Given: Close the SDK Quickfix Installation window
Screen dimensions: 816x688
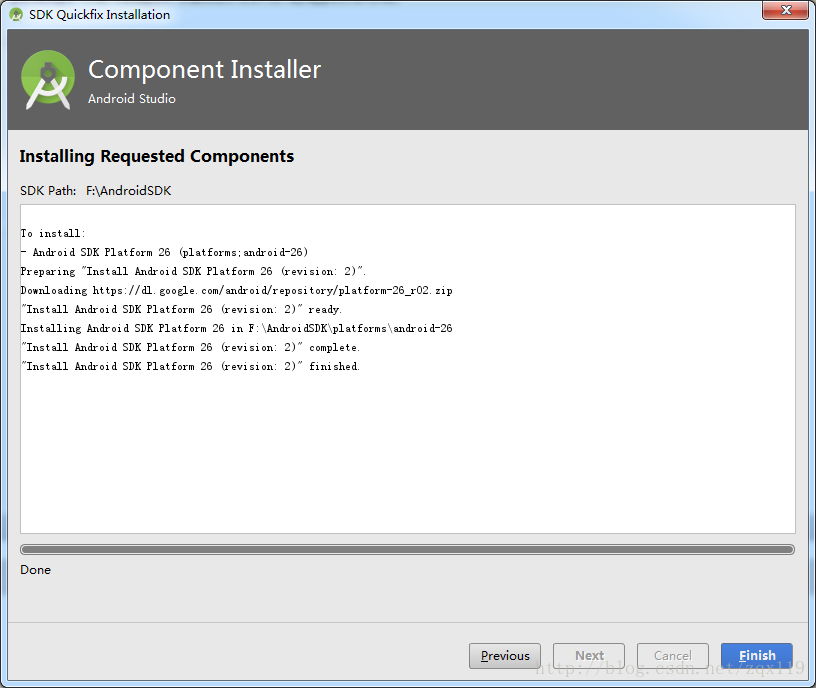Looking at the screenshot, I should [786, 10].
